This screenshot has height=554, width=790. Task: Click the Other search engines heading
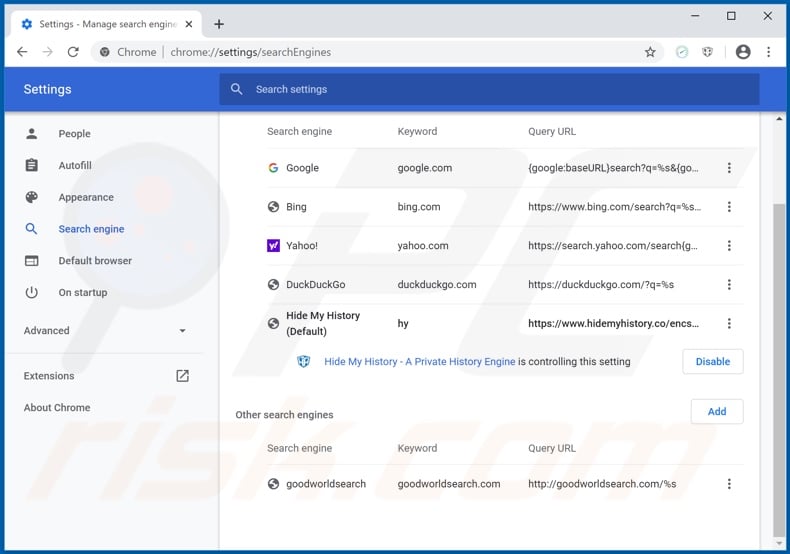point(284,414)
